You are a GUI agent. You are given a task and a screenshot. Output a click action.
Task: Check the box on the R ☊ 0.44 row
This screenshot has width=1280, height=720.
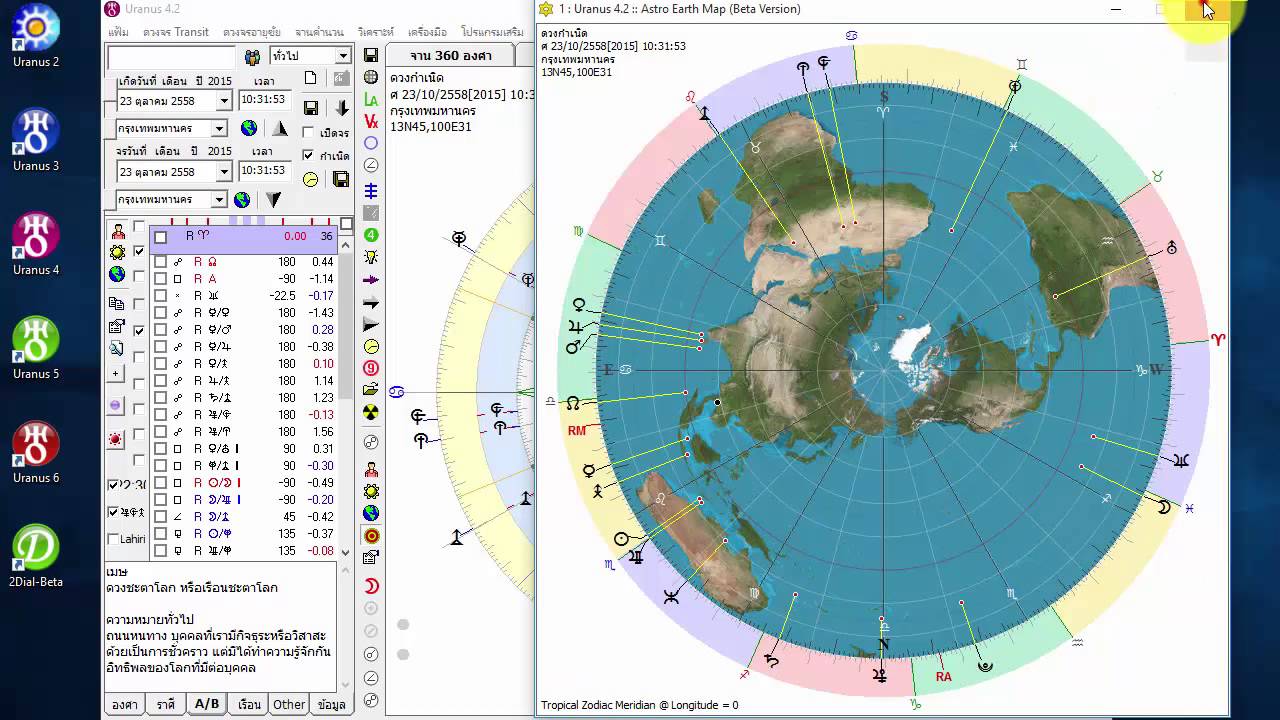(x=160, y=262)
